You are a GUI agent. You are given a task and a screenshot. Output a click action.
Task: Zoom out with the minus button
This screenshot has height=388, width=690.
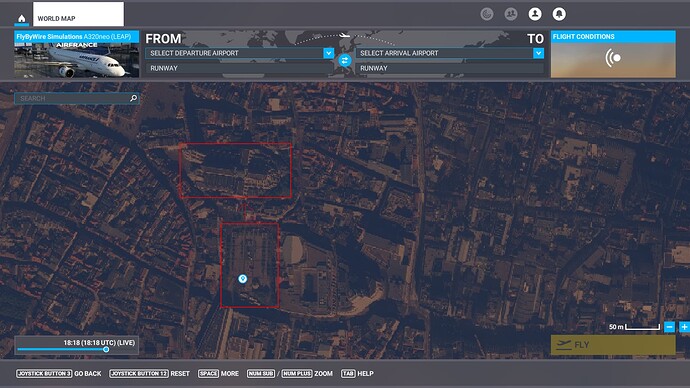tap(669, 327)
